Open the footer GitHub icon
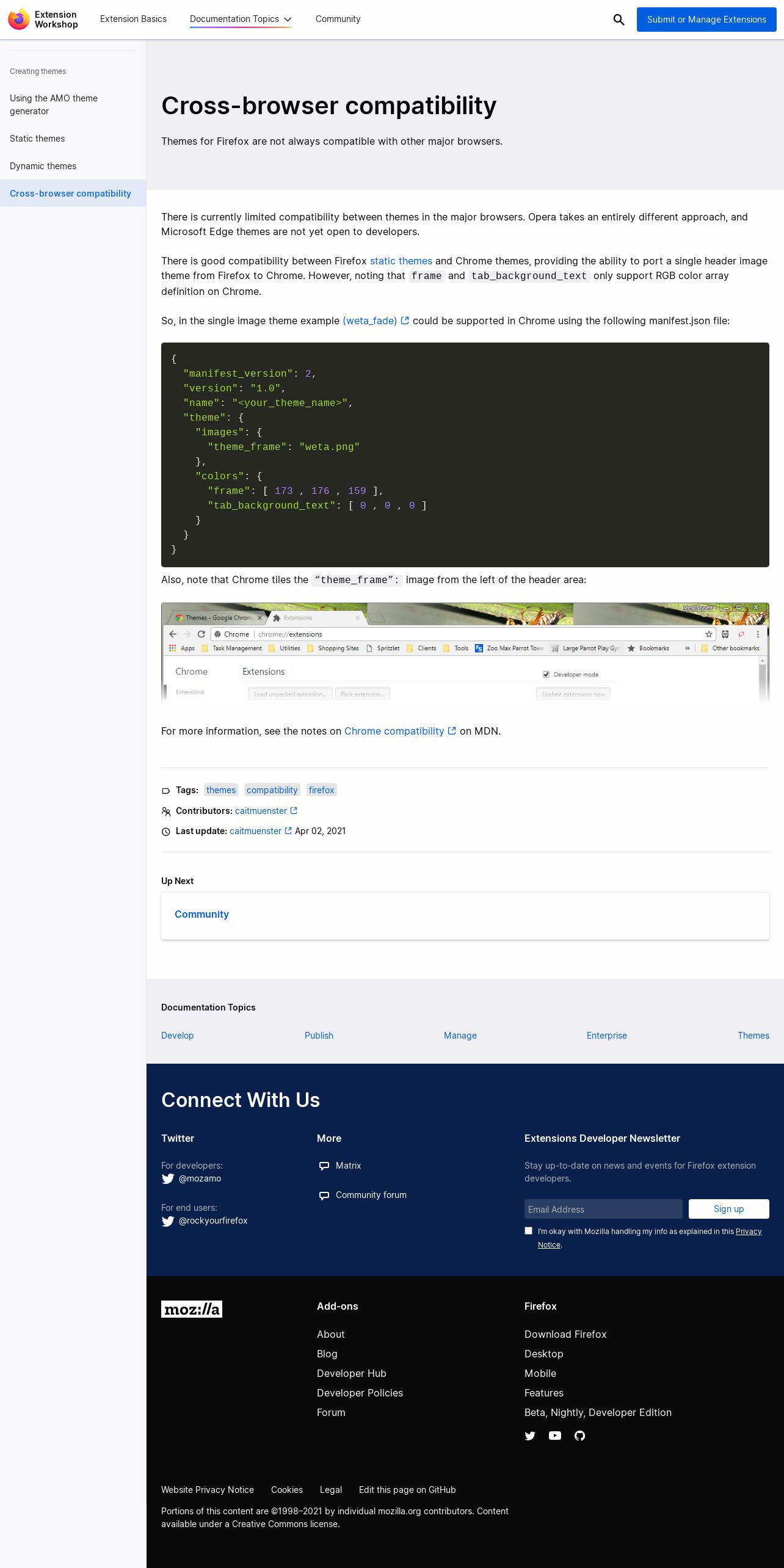The height and width of the screenshot is (1568, 784). [580, 1436]
